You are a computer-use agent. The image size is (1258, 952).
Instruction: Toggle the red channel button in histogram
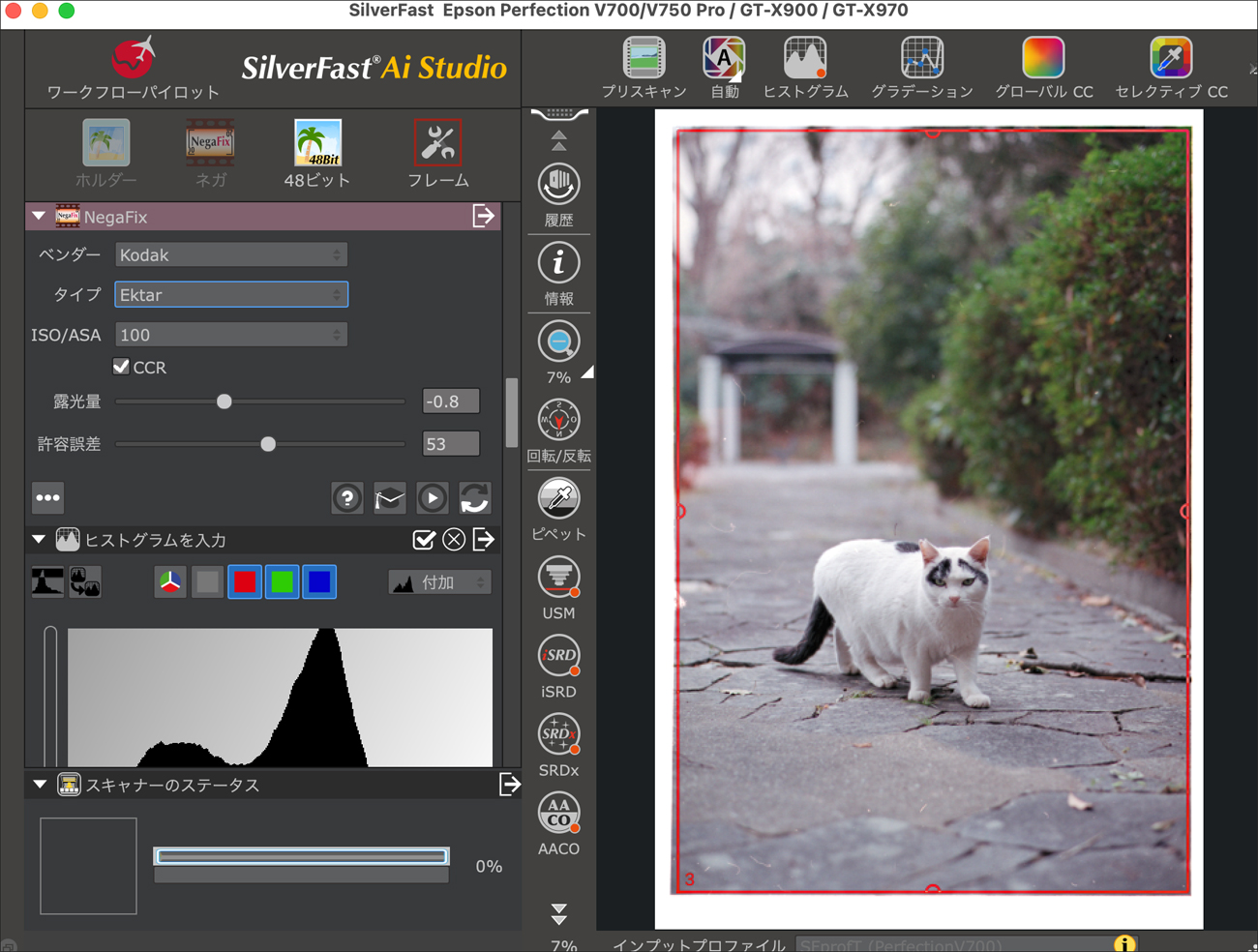(x=245, y=581)
